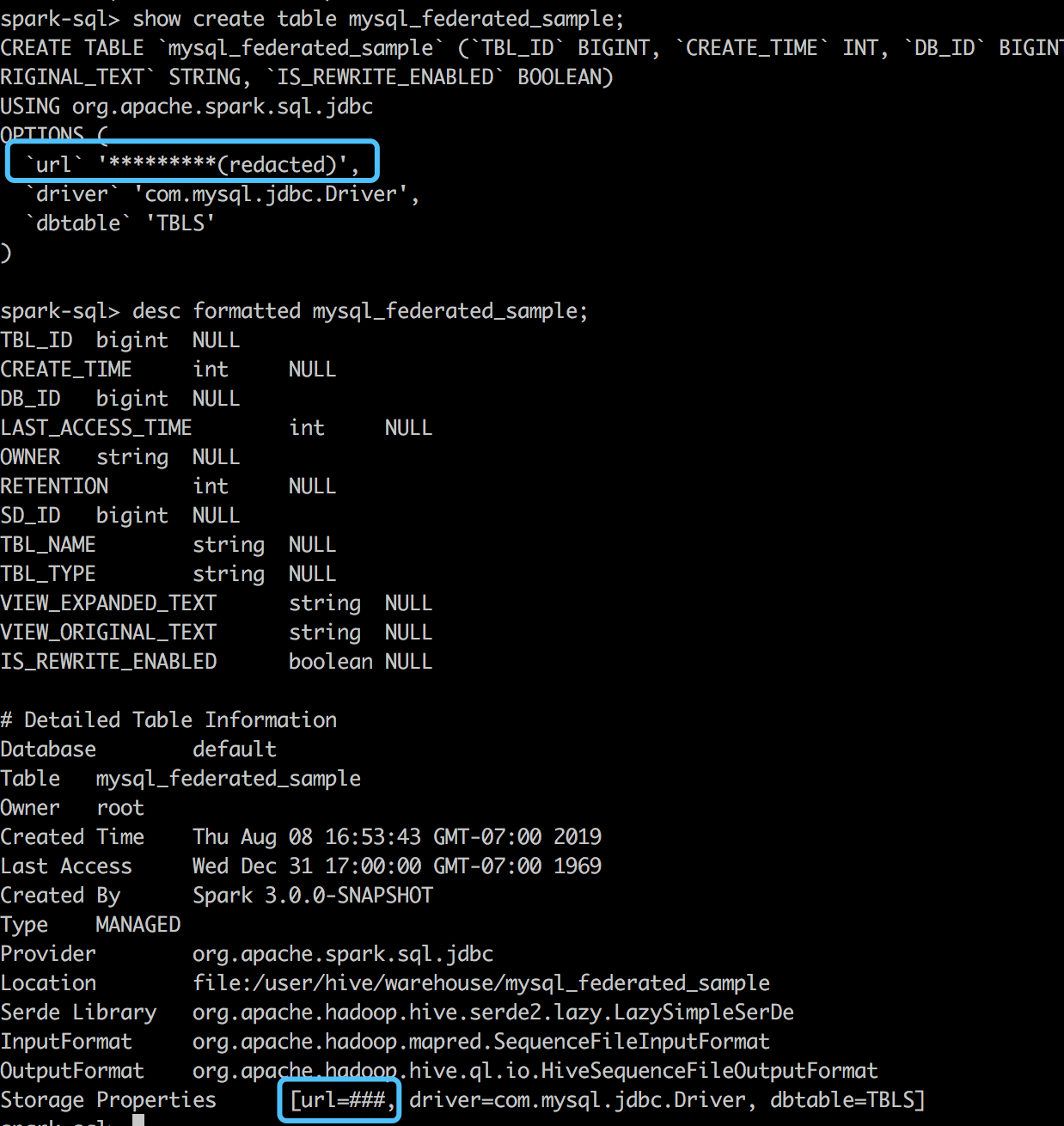
Task: Click the terminal cursor at the last prompt
Action: point(138,1121)
